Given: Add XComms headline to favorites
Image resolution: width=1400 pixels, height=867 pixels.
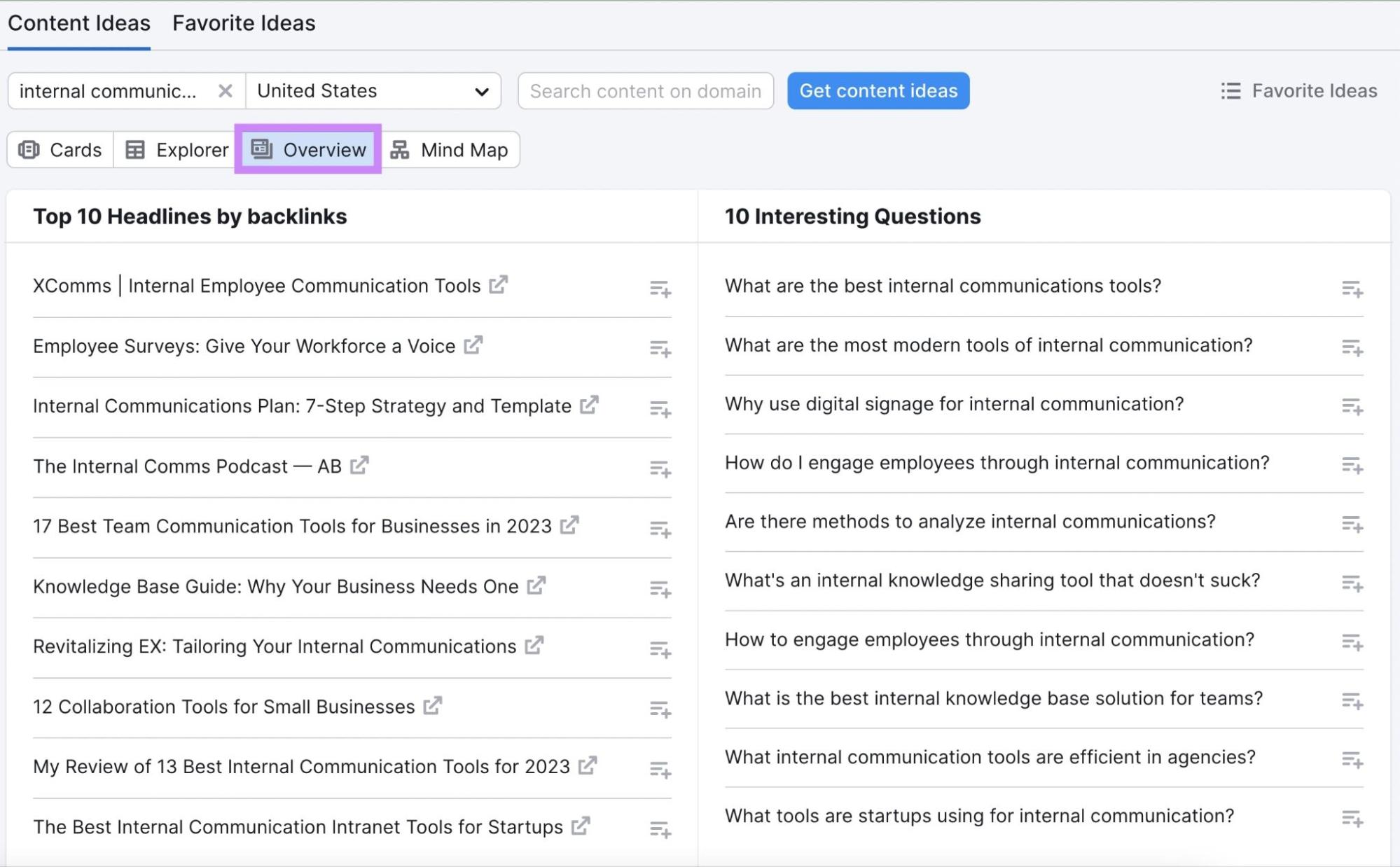Looking at the screenshot, I should coord(661,288).
